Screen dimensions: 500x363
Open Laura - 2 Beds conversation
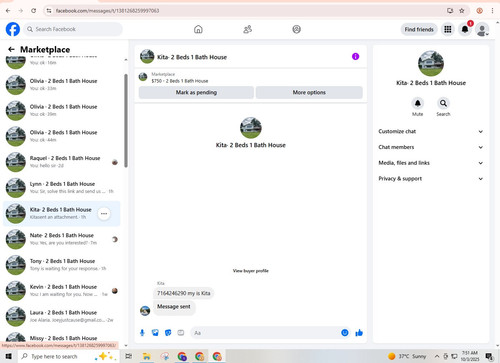[x=62, y=316]
